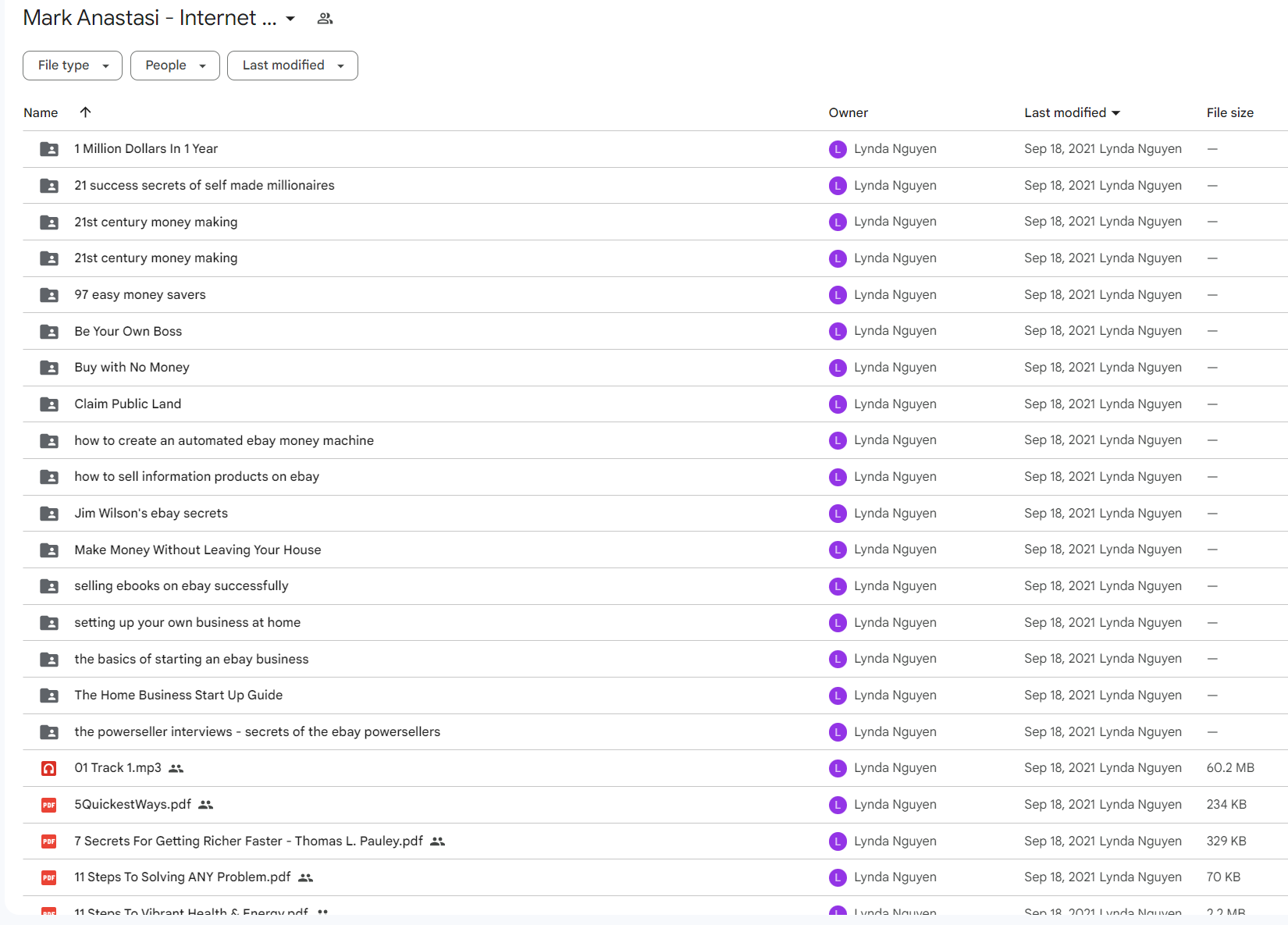Image resolution: width=1288 pixels, height=925 pixels.
Task: Select folder icon for 97 easy money savers
Action: pyautogui.click(x=49, y=295)
